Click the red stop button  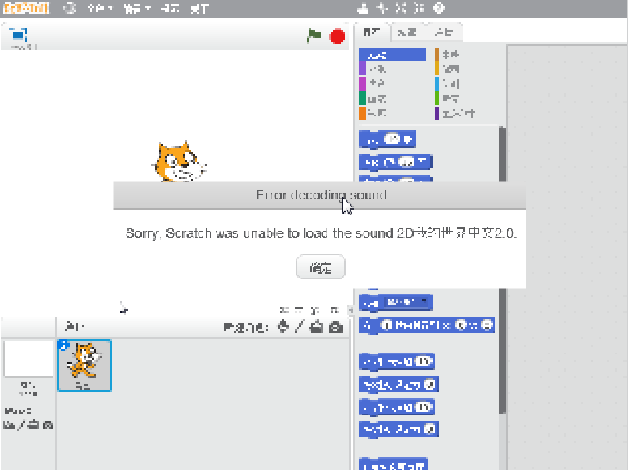pos(337,36)
